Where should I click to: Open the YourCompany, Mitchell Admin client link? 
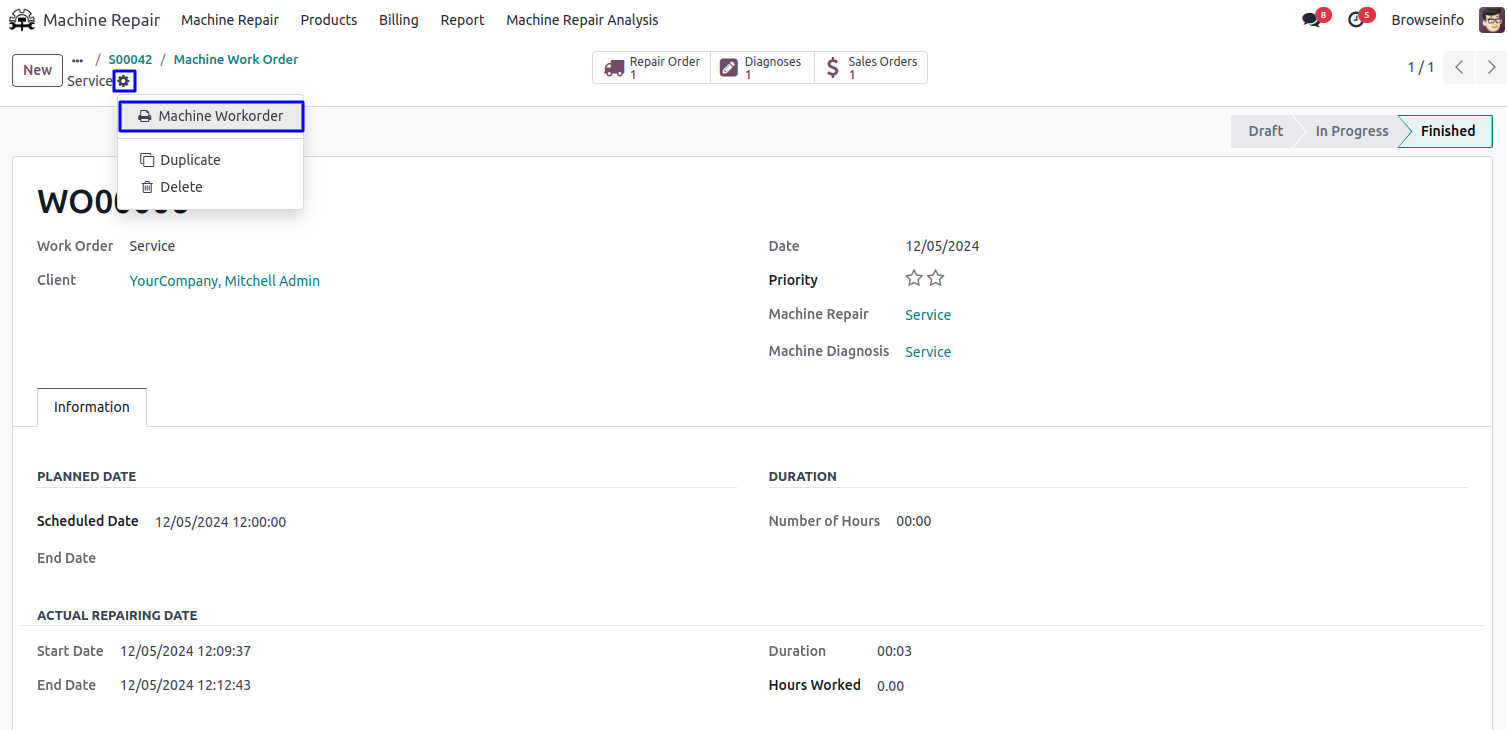pos(225,281)
